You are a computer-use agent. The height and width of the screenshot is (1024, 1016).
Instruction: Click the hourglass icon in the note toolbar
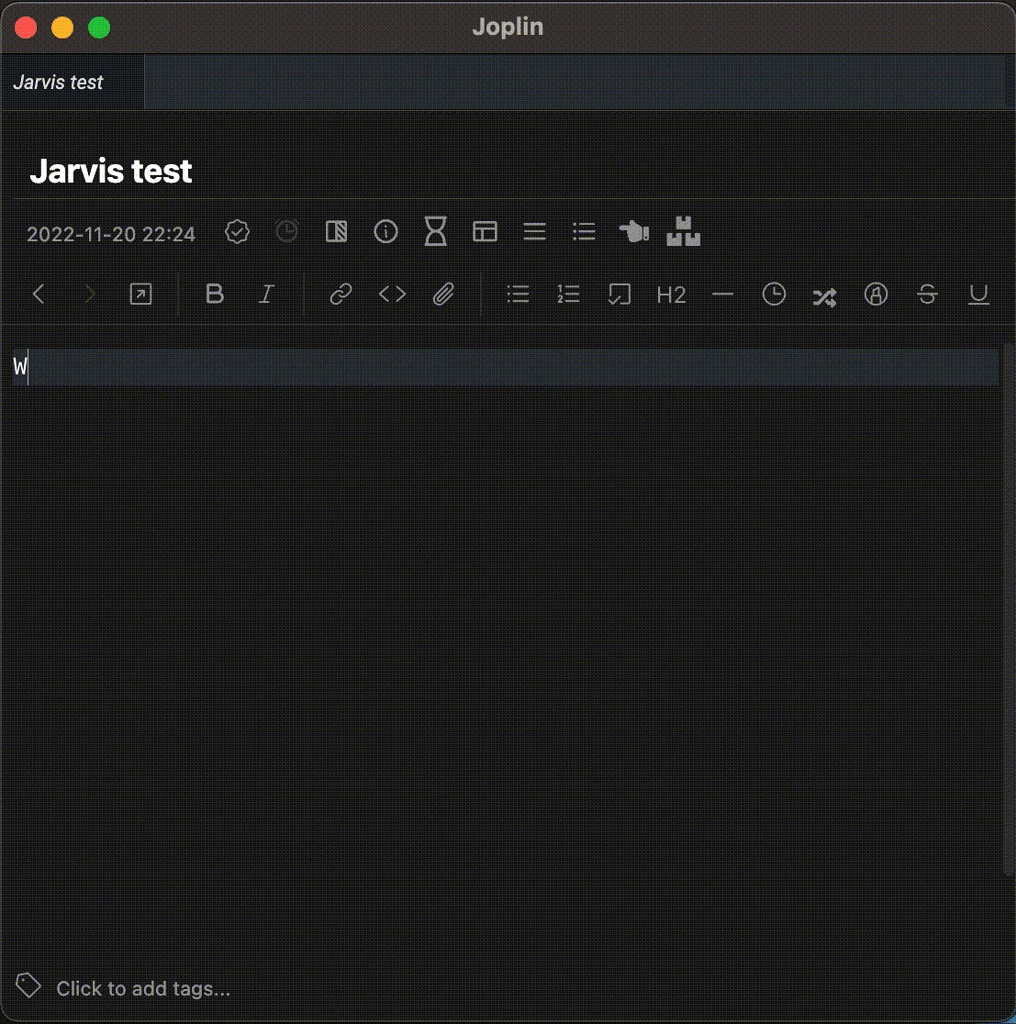[434, 231]
